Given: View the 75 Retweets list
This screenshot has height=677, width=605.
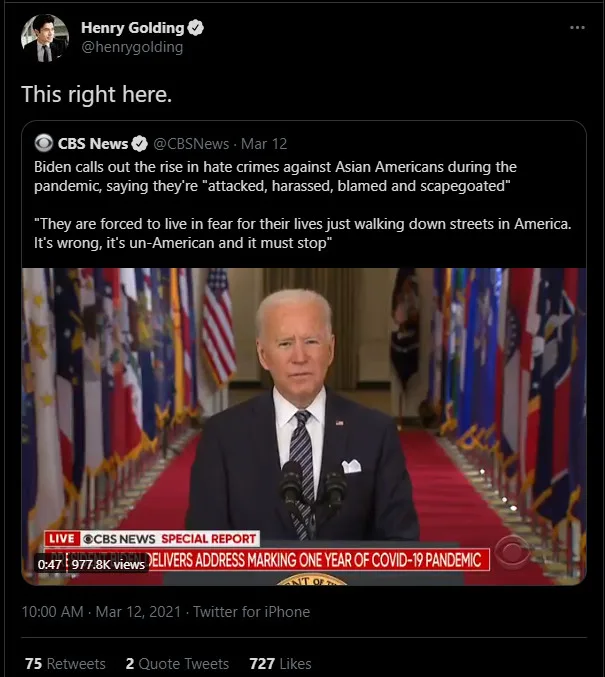Looking at the screenshot, I should pyautogui.click(x=65, y=663).
